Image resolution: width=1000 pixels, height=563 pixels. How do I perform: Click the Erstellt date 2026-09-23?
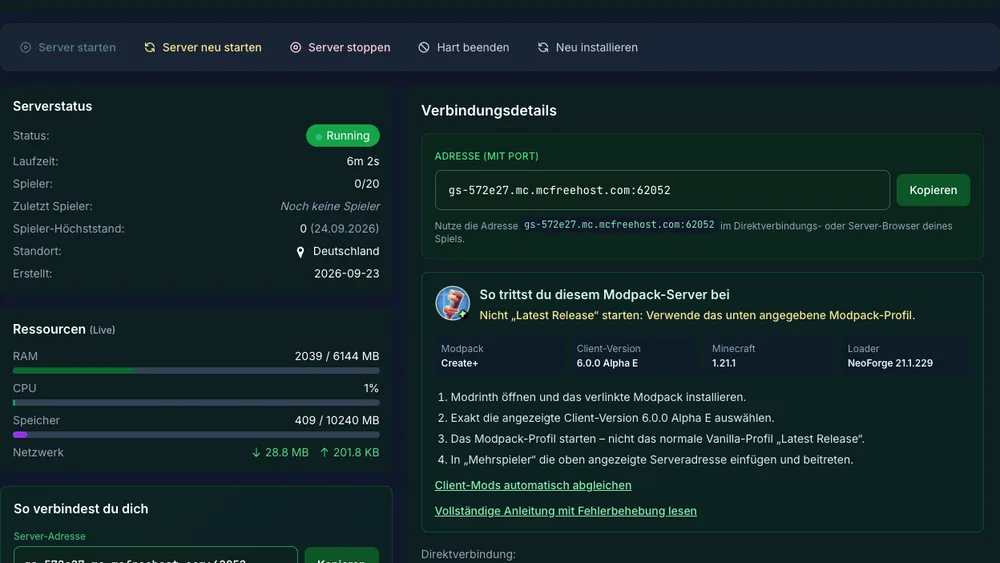tap(346, 274)
